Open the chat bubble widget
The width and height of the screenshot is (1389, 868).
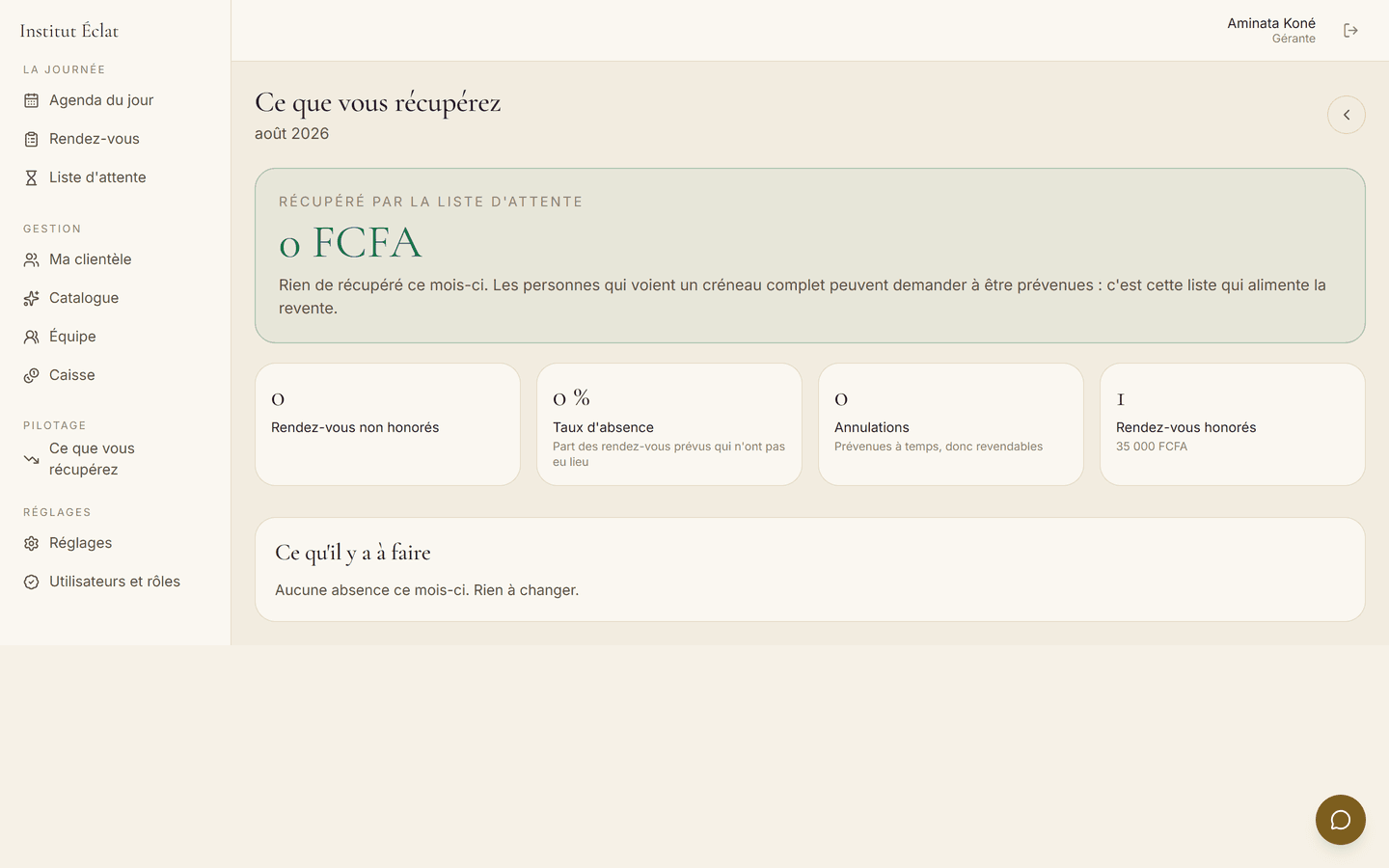coord(1341,820)
